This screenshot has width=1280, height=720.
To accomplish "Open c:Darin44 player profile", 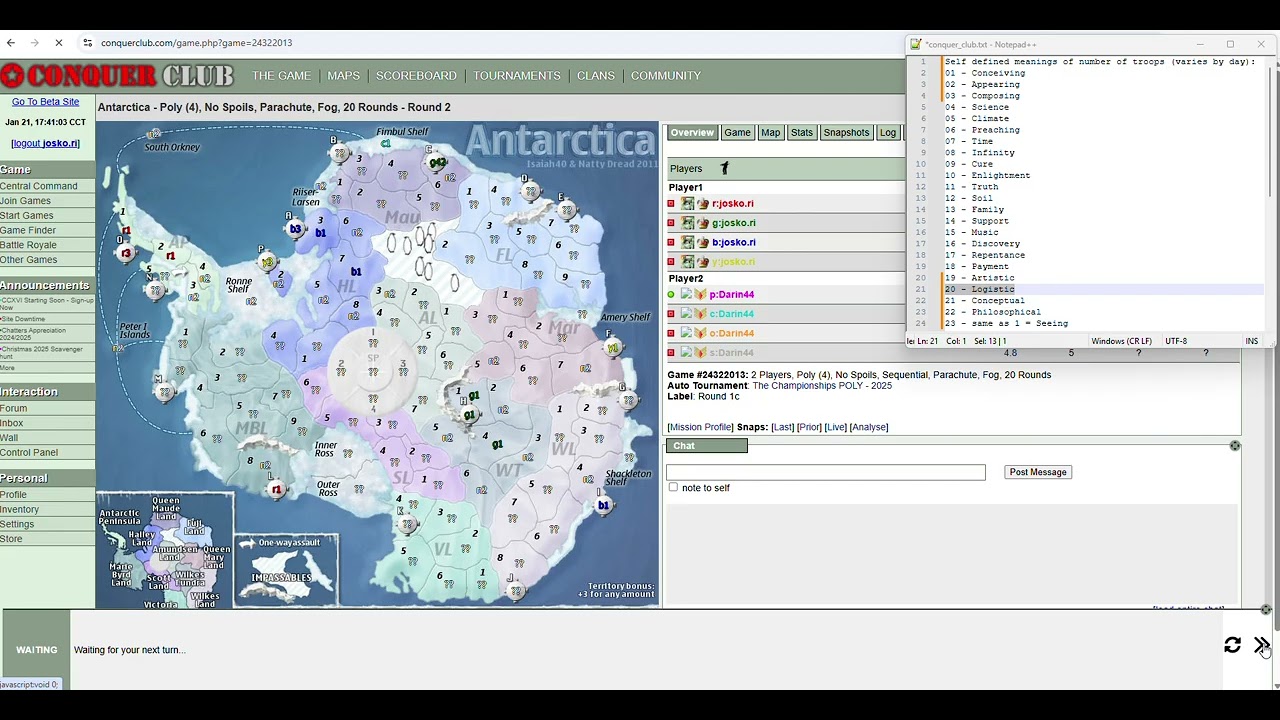I will pos(732,314).
